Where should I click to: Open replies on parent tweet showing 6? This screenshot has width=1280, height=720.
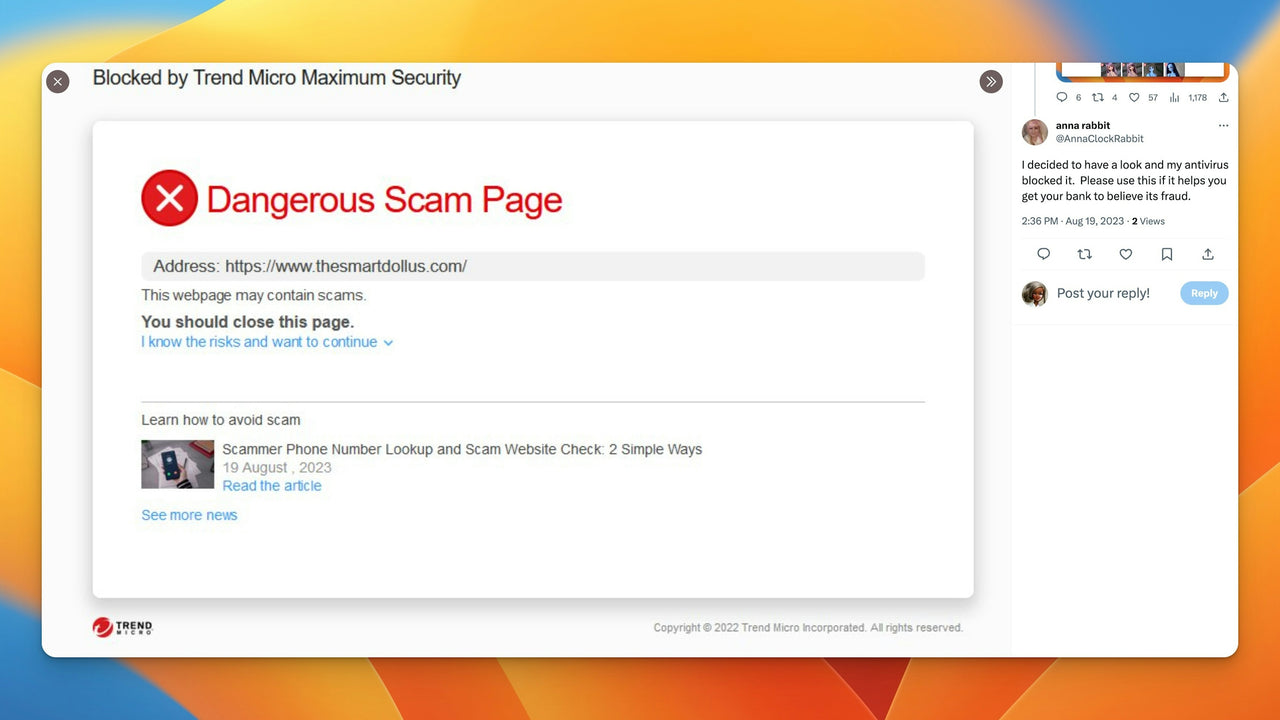click(1068, 98)
